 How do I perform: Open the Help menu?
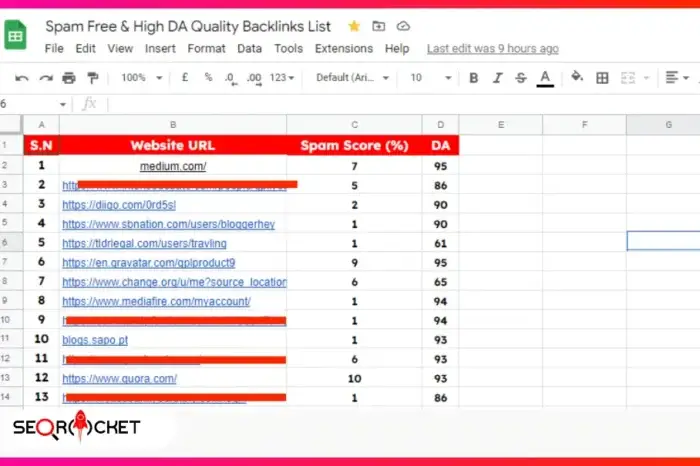tap(397, 49)
